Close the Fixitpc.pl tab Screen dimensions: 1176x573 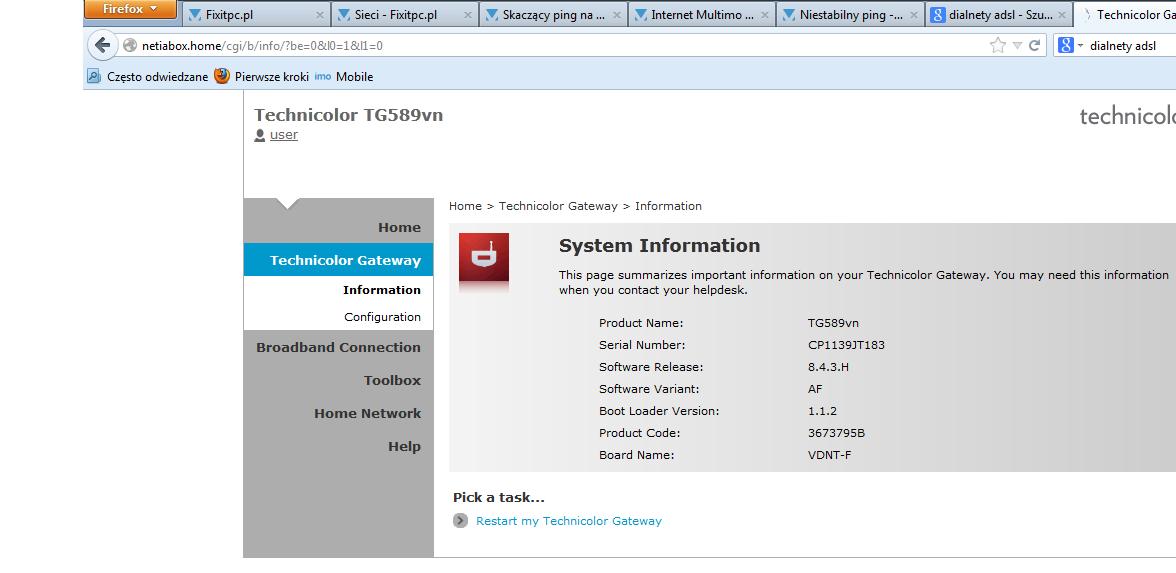pos(320,15)
